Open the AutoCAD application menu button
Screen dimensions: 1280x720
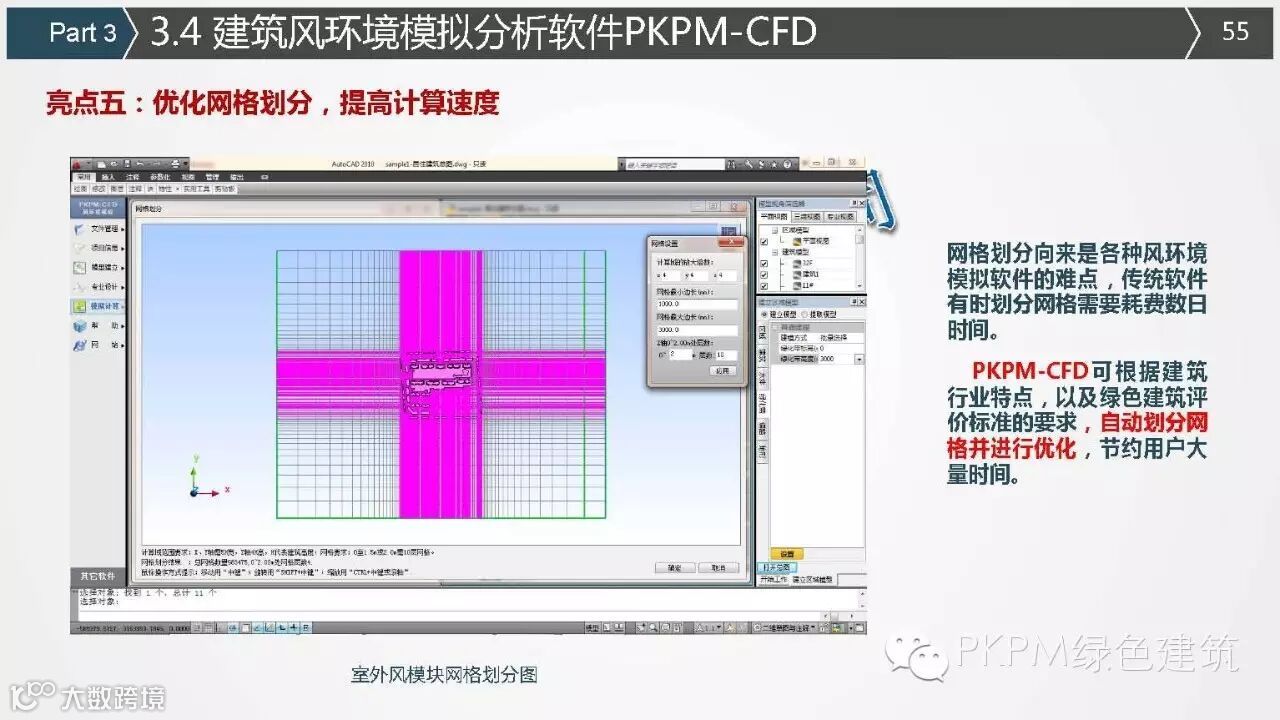pos(79,164)
